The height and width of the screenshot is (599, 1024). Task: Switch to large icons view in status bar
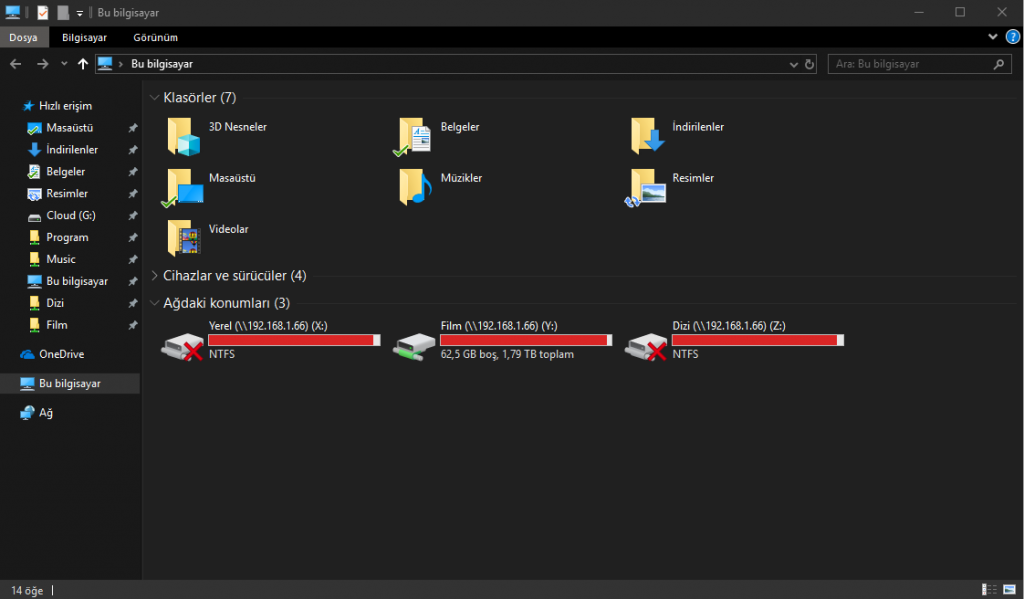pos(1008,589)
